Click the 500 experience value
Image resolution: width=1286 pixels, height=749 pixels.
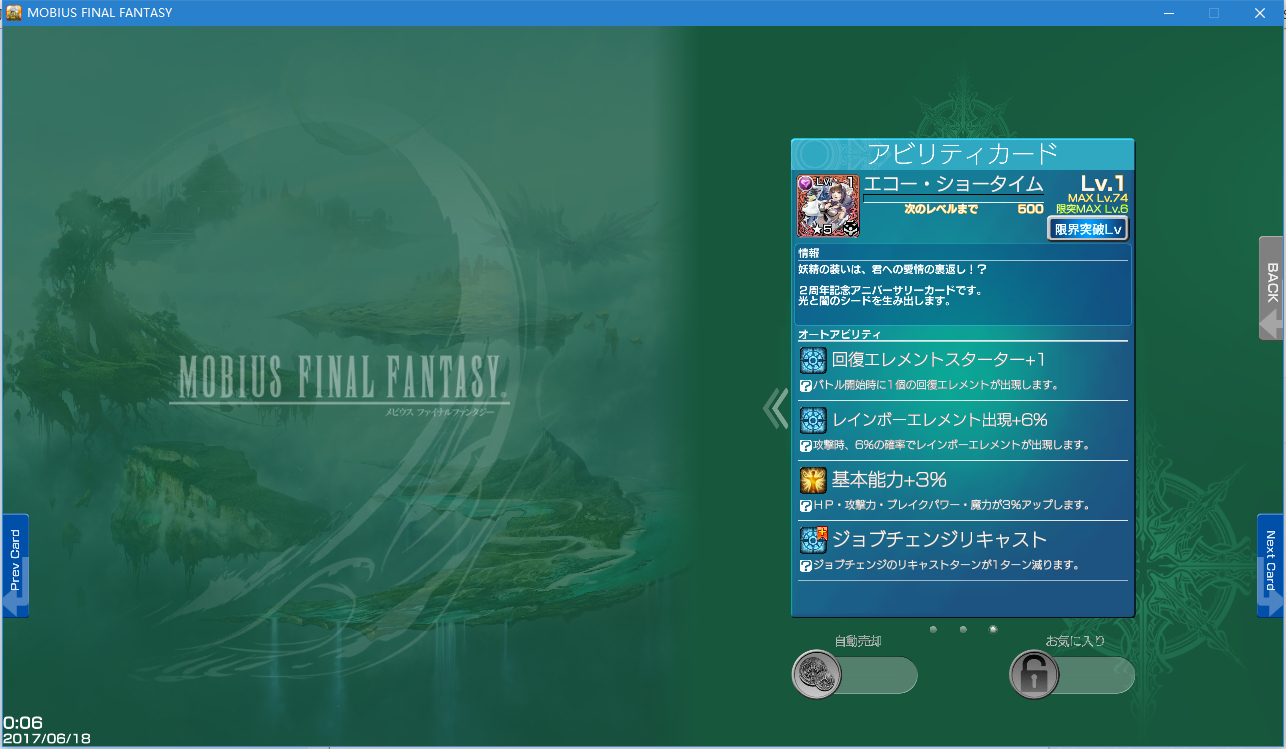pos(1030,209)
